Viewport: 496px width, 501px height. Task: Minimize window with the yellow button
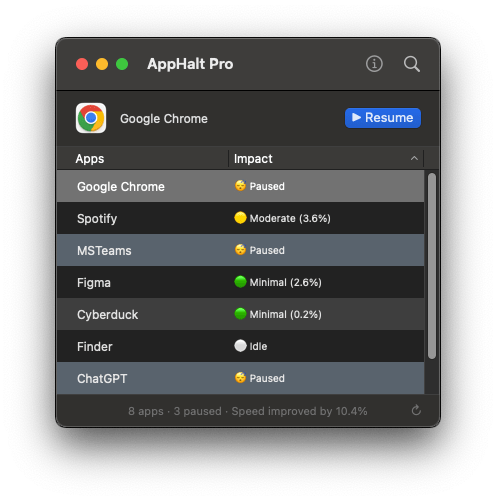[102, 64]
